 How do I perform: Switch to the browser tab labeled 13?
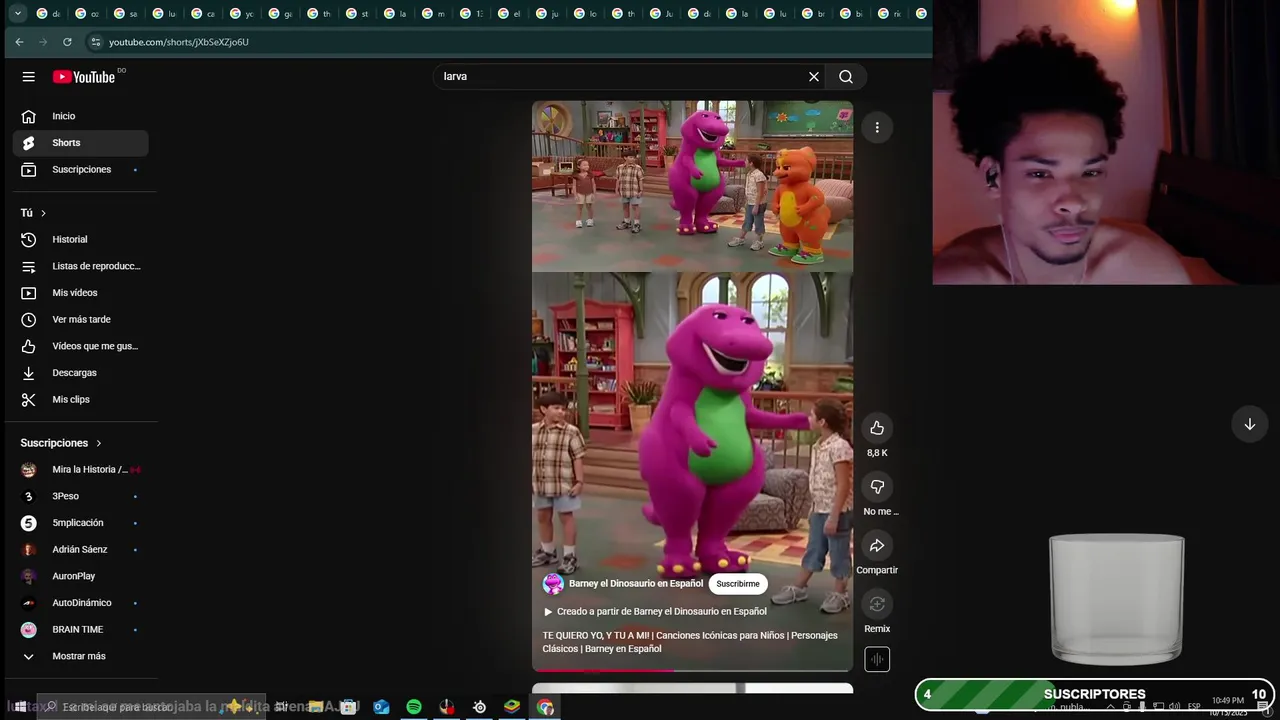(471, 14)
